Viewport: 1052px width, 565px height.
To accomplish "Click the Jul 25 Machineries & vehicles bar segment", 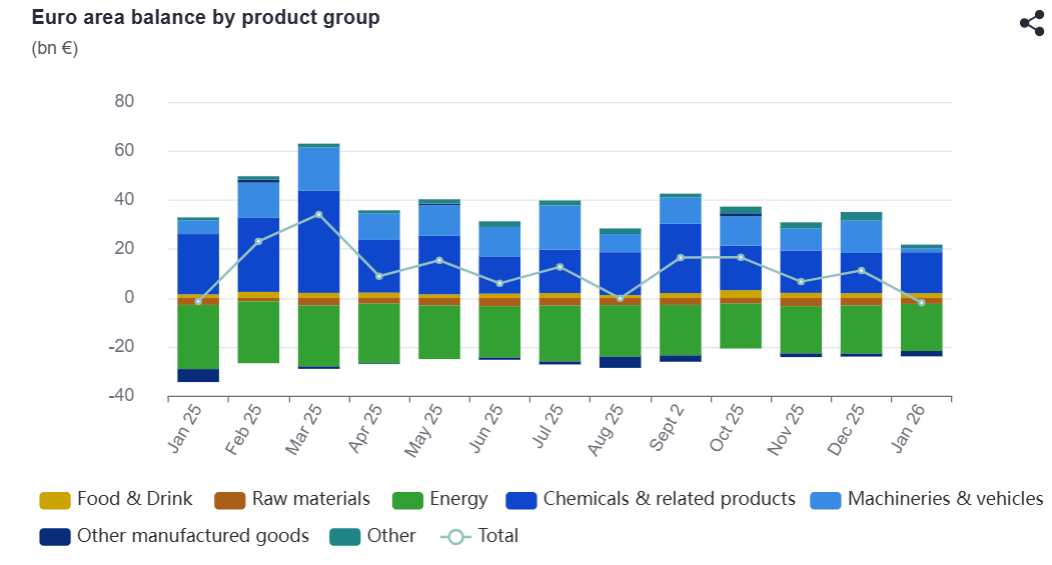I will (x=560, y=227).
